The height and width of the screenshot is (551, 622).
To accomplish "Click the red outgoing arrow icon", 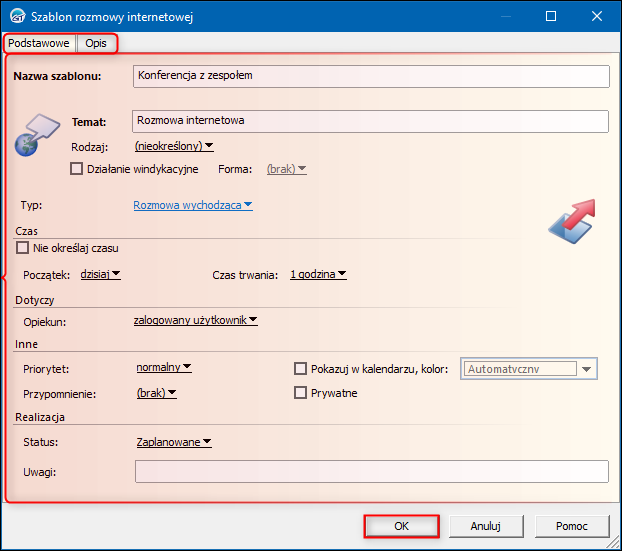I will (572, 221).
